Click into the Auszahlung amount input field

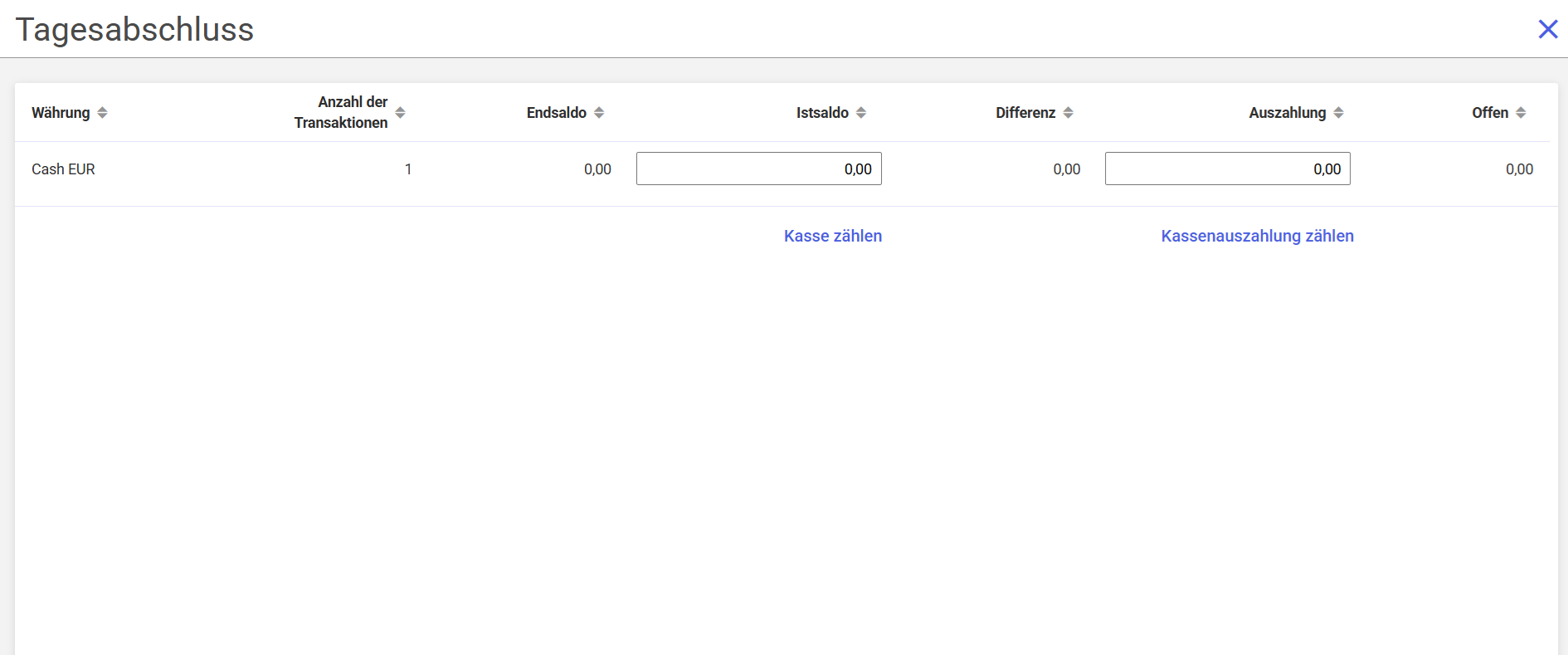(1227, 169)
